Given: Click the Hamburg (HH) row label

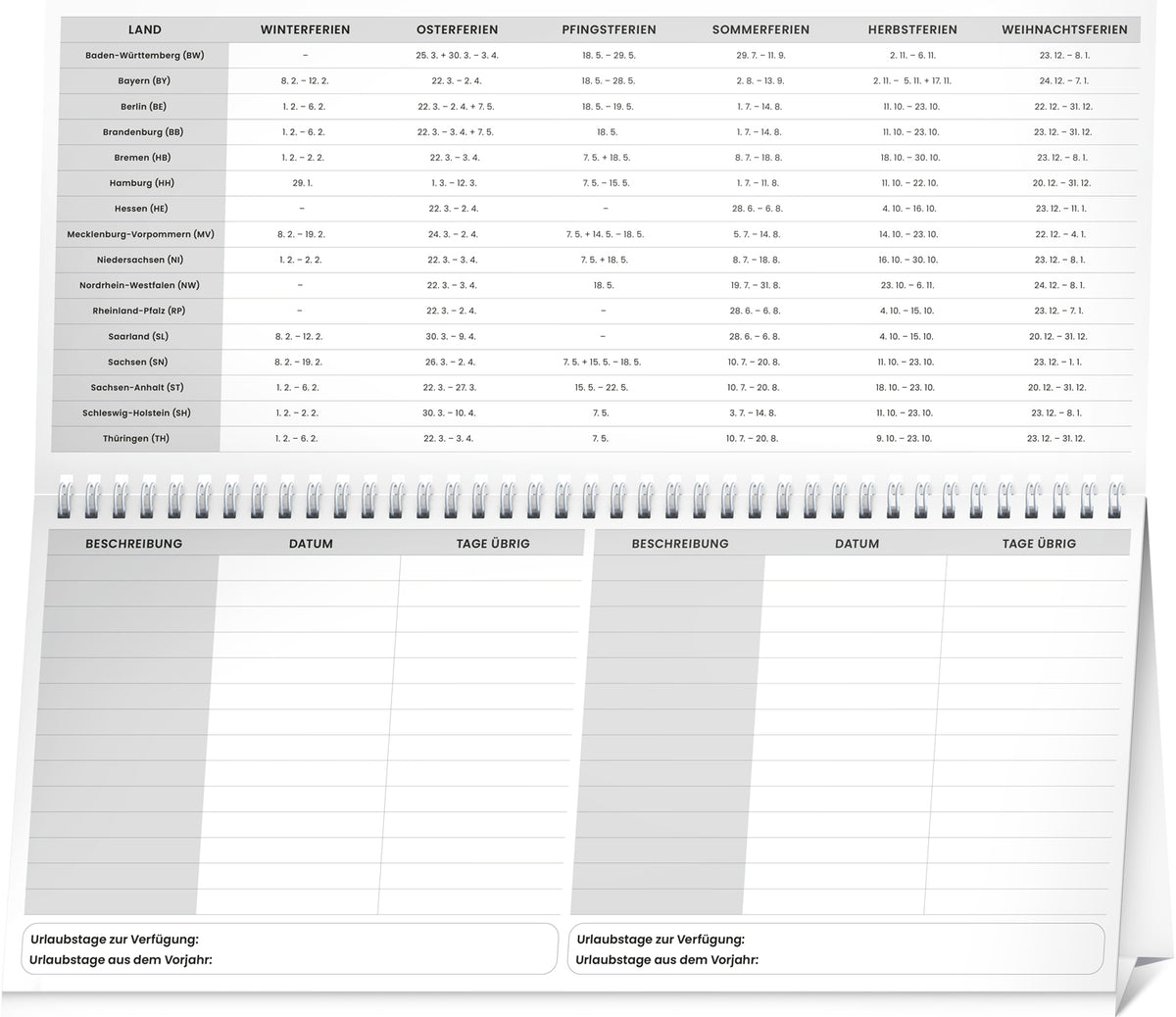Looking at the screenshot, I should coord(142,183).
